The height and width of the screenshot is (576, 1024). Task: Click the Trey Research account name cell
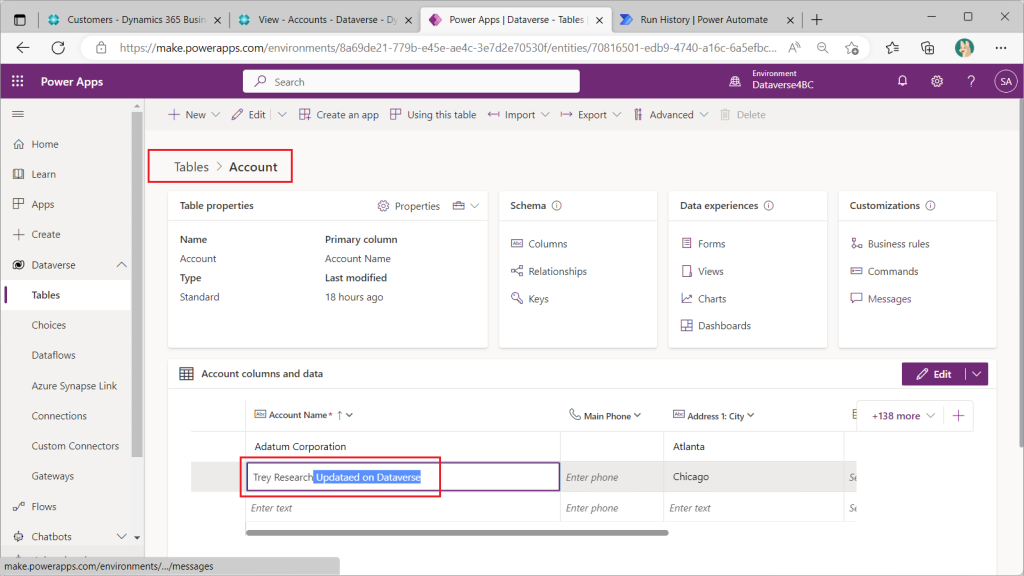coord(403,477)
